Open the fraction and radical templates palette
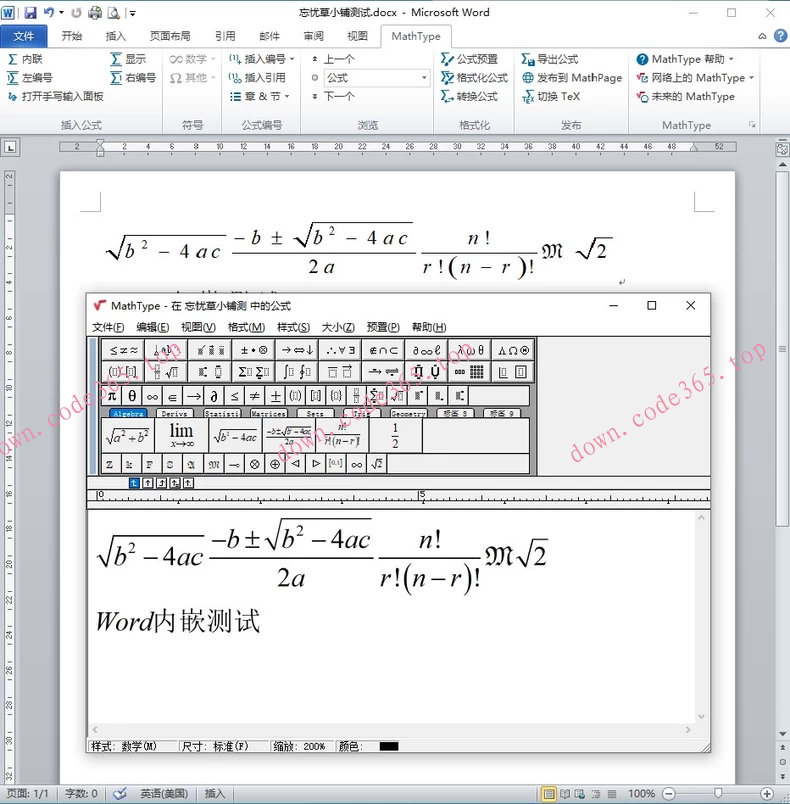Screen dimensions: 790x804 pos(163,372)
